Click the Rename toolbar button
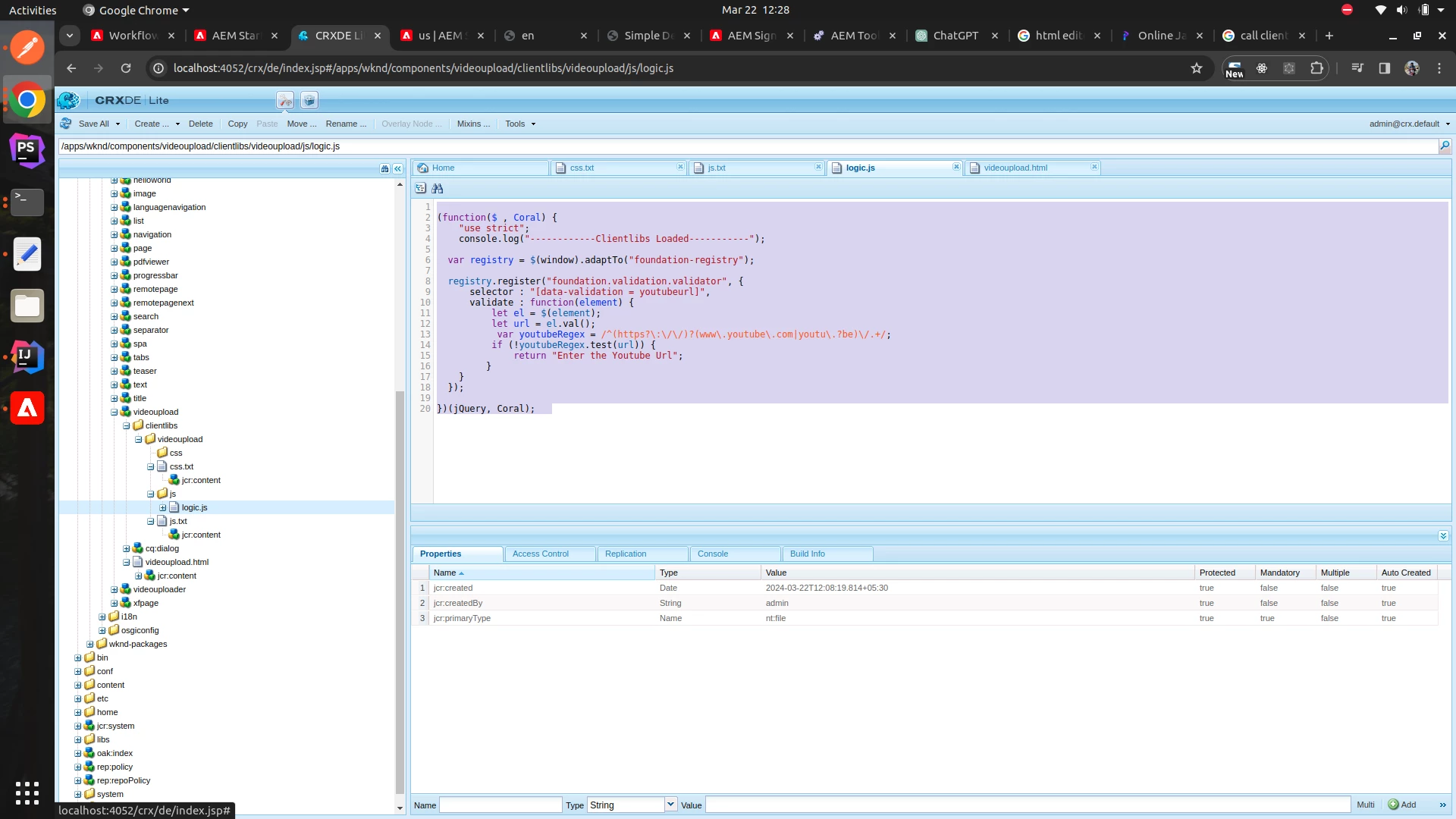Image resolution: width=1456 pixels, height=819 pixels. (x=345, y=124)
